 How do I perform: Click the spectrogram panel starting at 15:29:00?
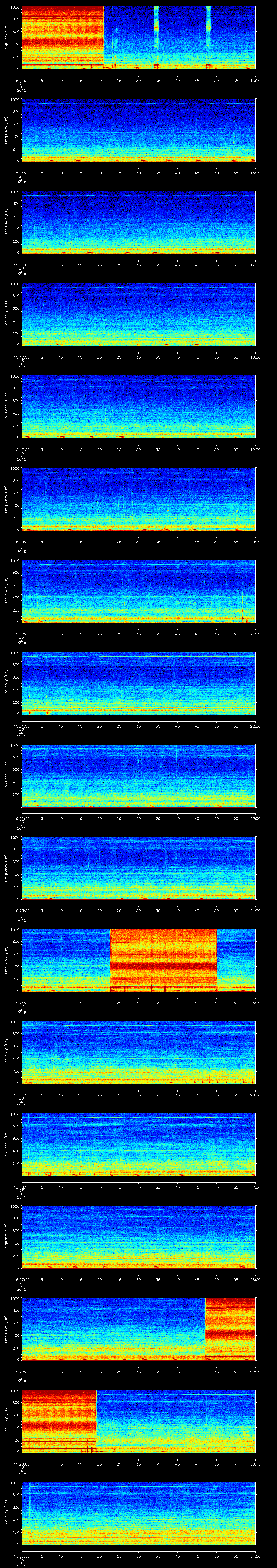(138, 1421)
